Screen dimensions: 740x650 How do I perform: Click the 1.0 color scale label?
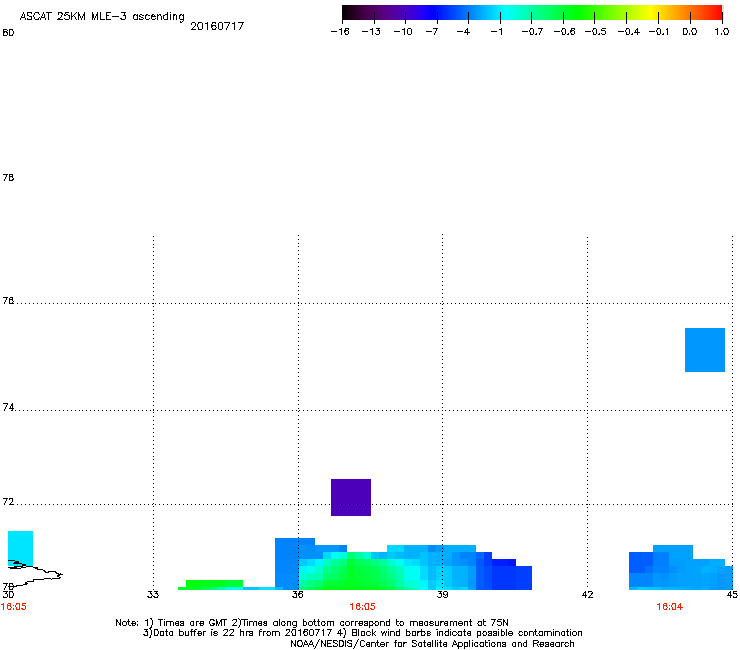722,32
